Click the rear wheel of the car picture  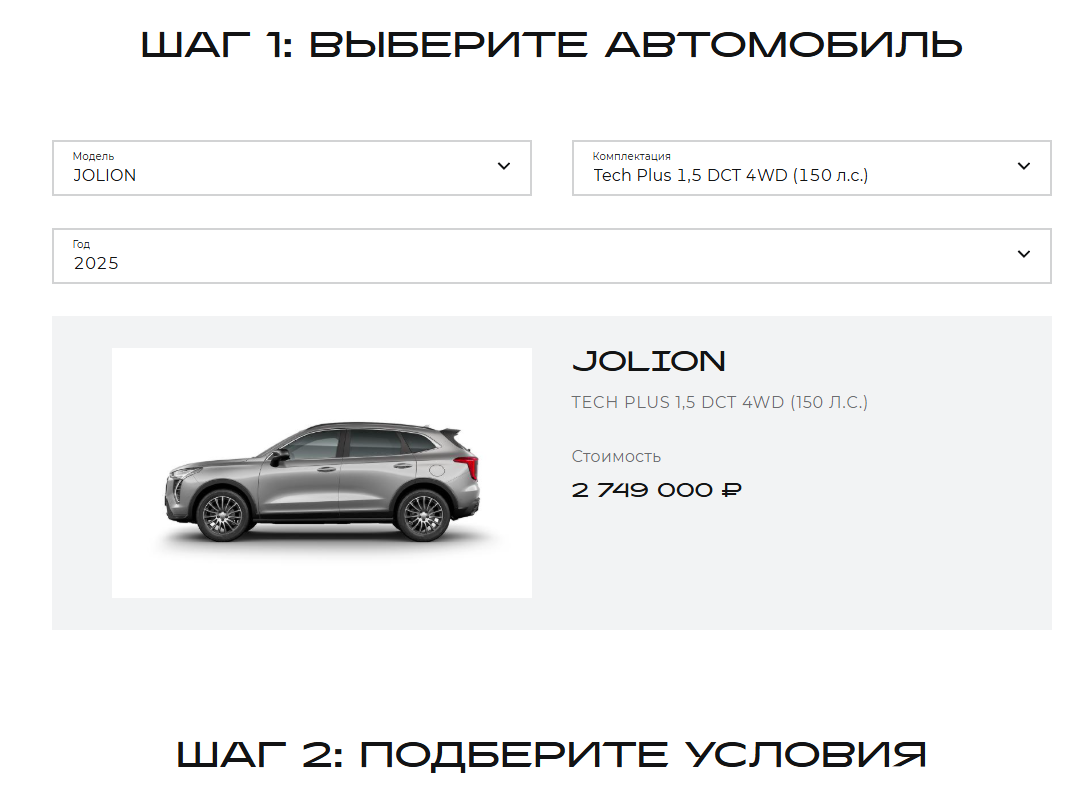tap(423, 515)
